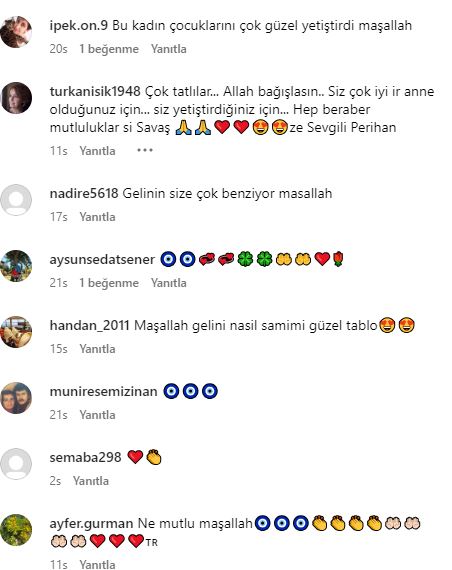Reply to ipek.on.9 comment via Yanıtla
The height and width of the screenshot is (570, 452).
169,49
